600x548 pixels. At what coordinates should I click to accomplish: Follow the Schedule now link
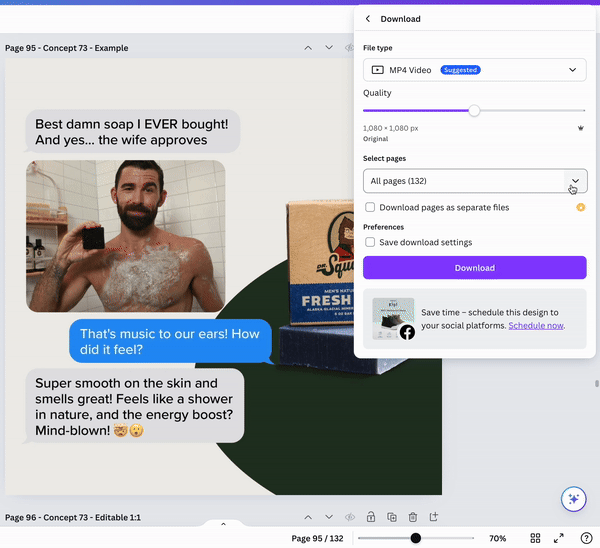coord(536,326)
